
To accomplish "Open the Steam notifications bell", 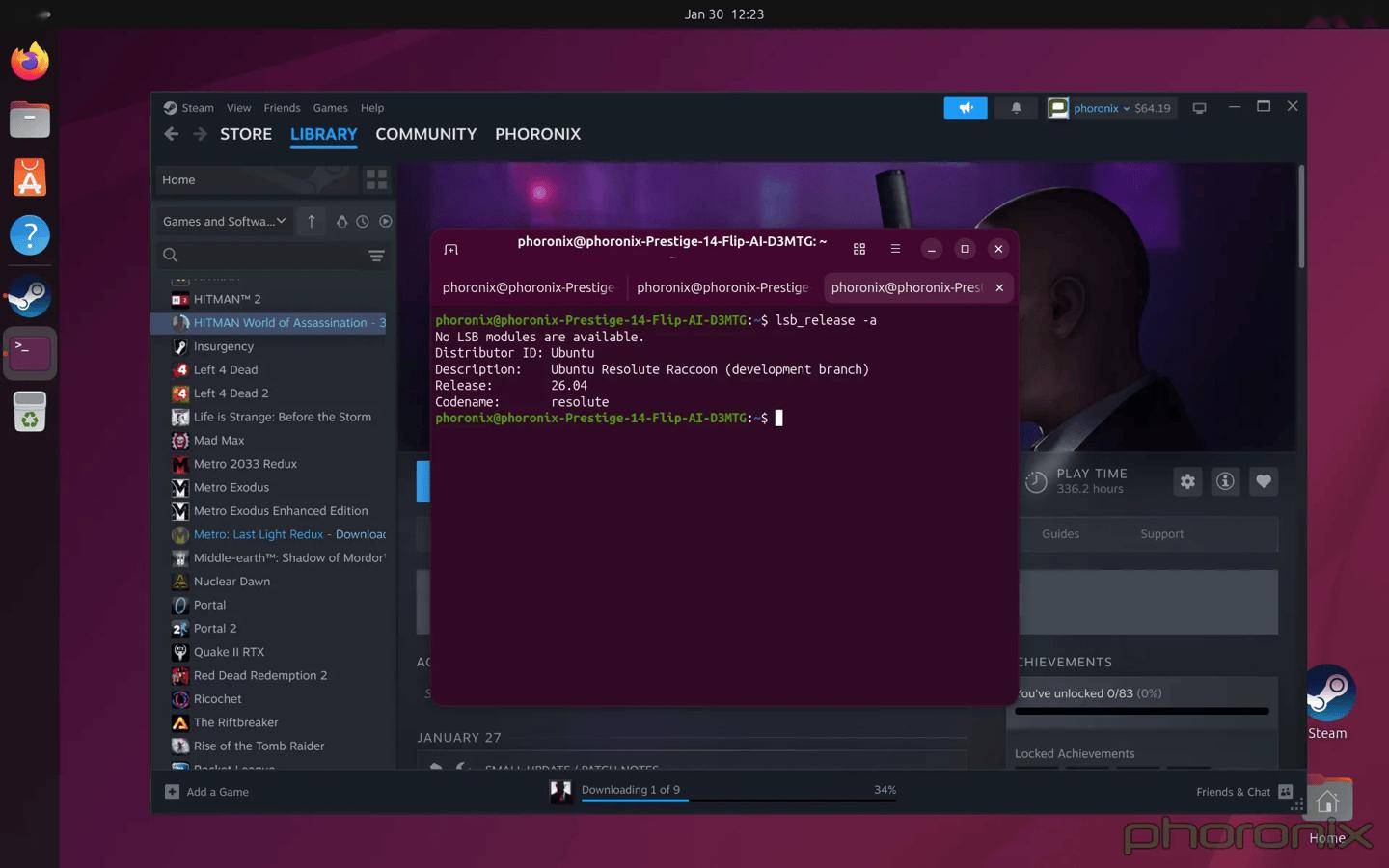I will [1016, 108].
